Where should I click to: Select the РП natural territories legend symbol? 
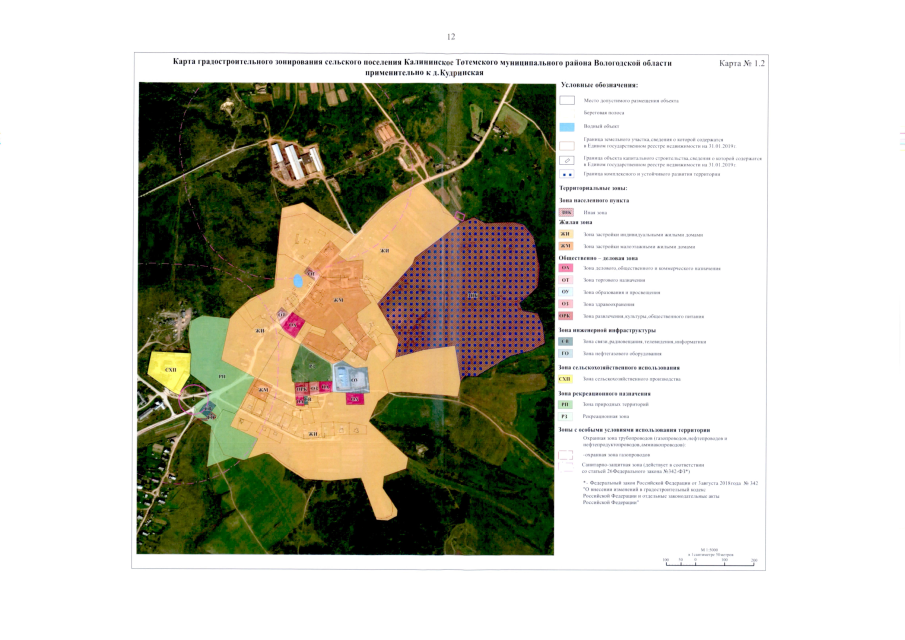566,402
